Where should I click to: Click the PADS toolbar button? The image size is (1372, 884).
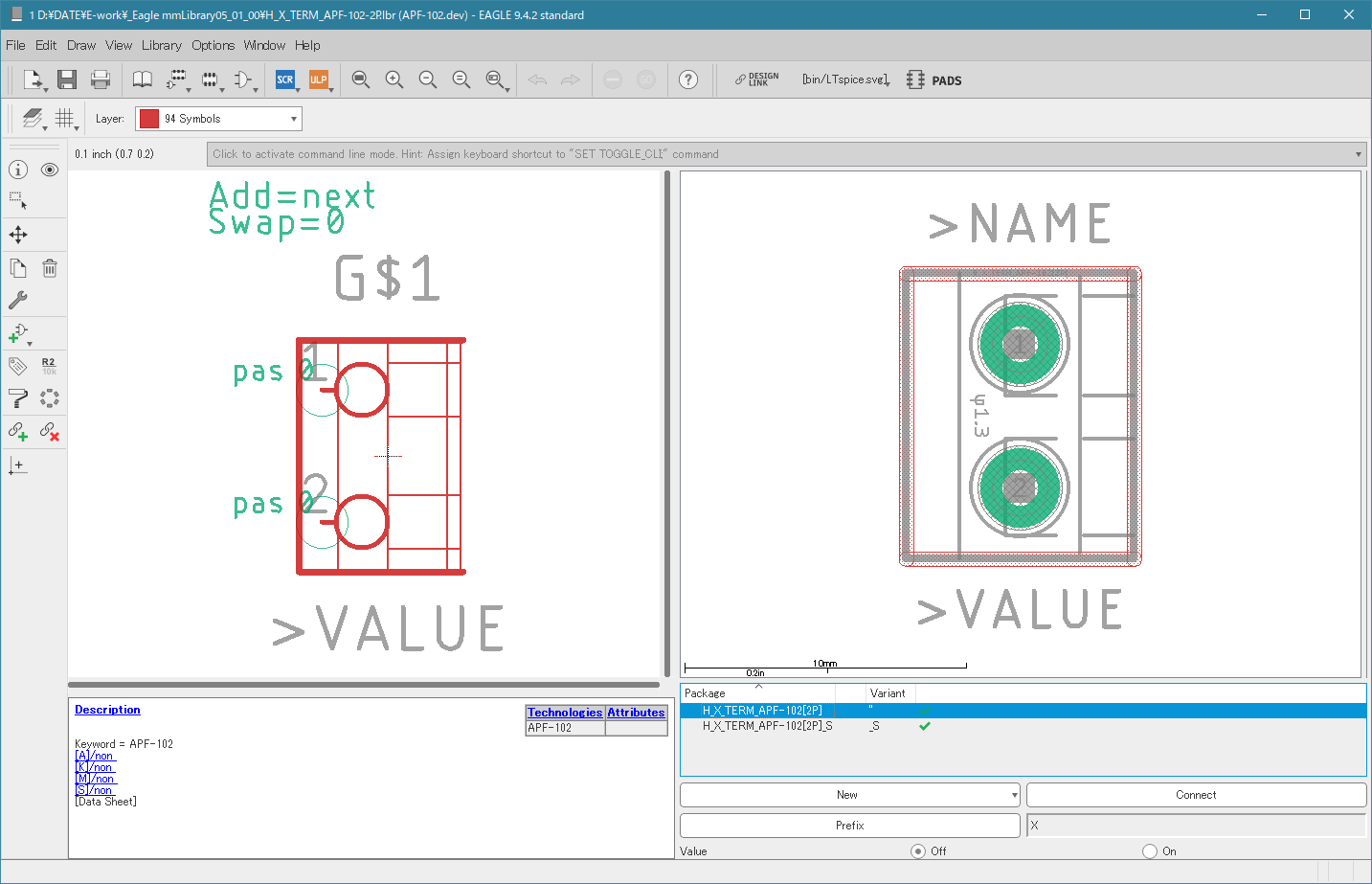click(x=934, y=79)
